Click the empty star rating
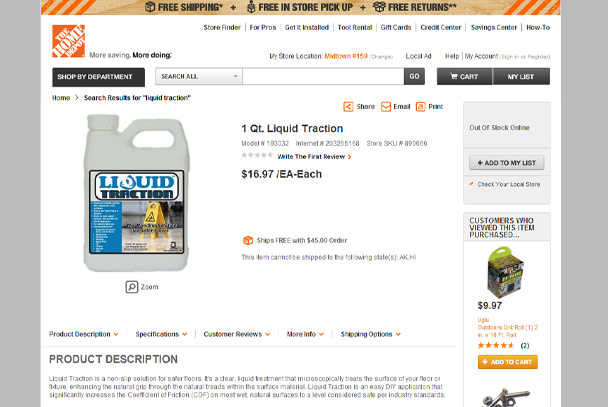The height and width of the screenshot is (407, 608). click(x=257, y=155)
